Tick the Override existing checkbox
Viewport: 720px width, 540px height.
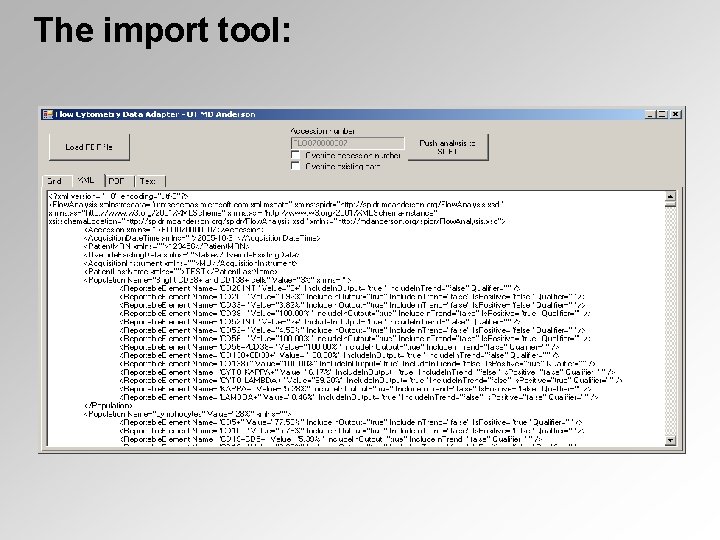coord(296,166)
